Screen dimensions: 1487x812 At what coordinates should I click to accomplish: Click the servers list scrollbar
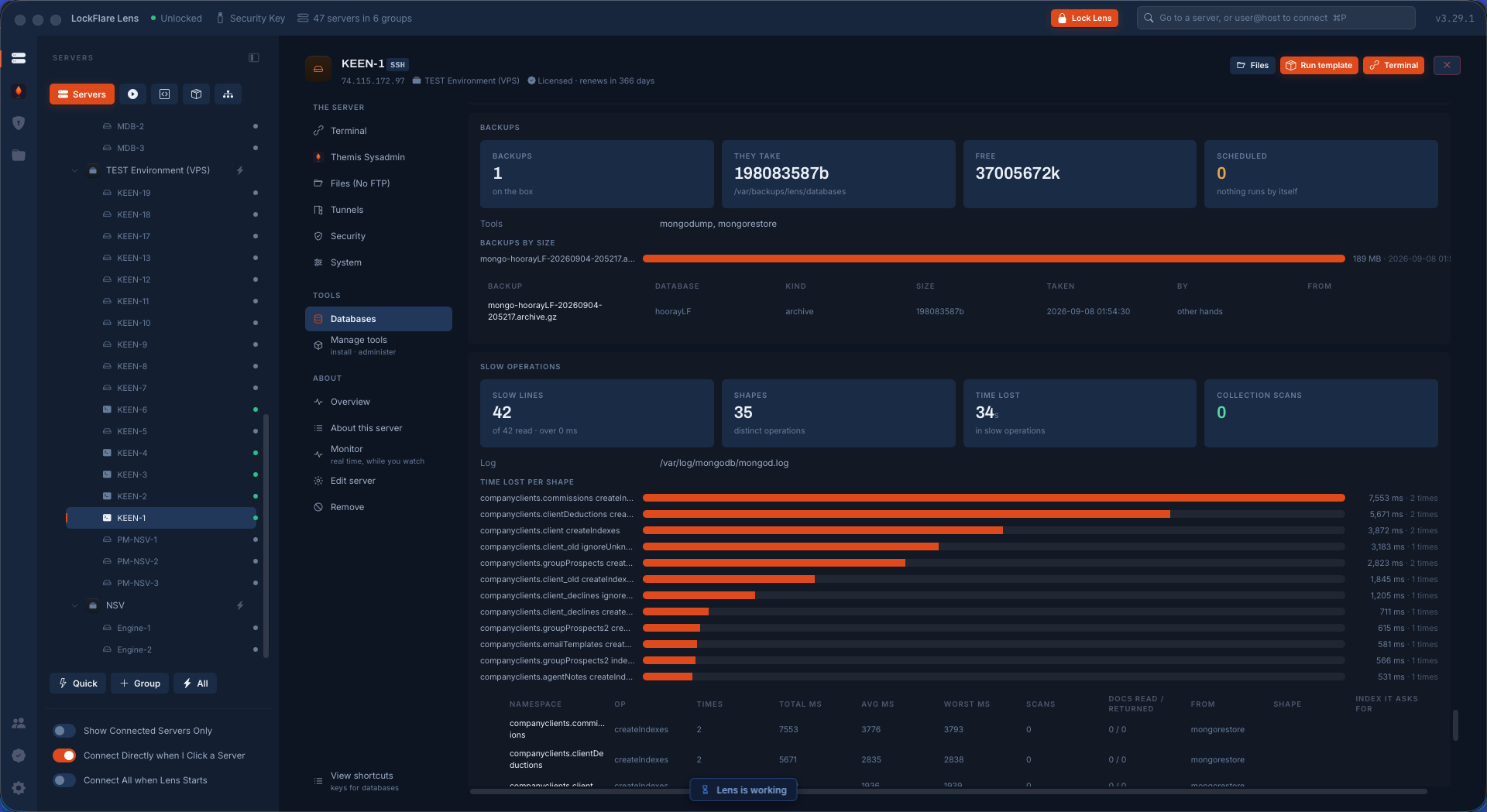pyautogui.click(x=266, y=536)
